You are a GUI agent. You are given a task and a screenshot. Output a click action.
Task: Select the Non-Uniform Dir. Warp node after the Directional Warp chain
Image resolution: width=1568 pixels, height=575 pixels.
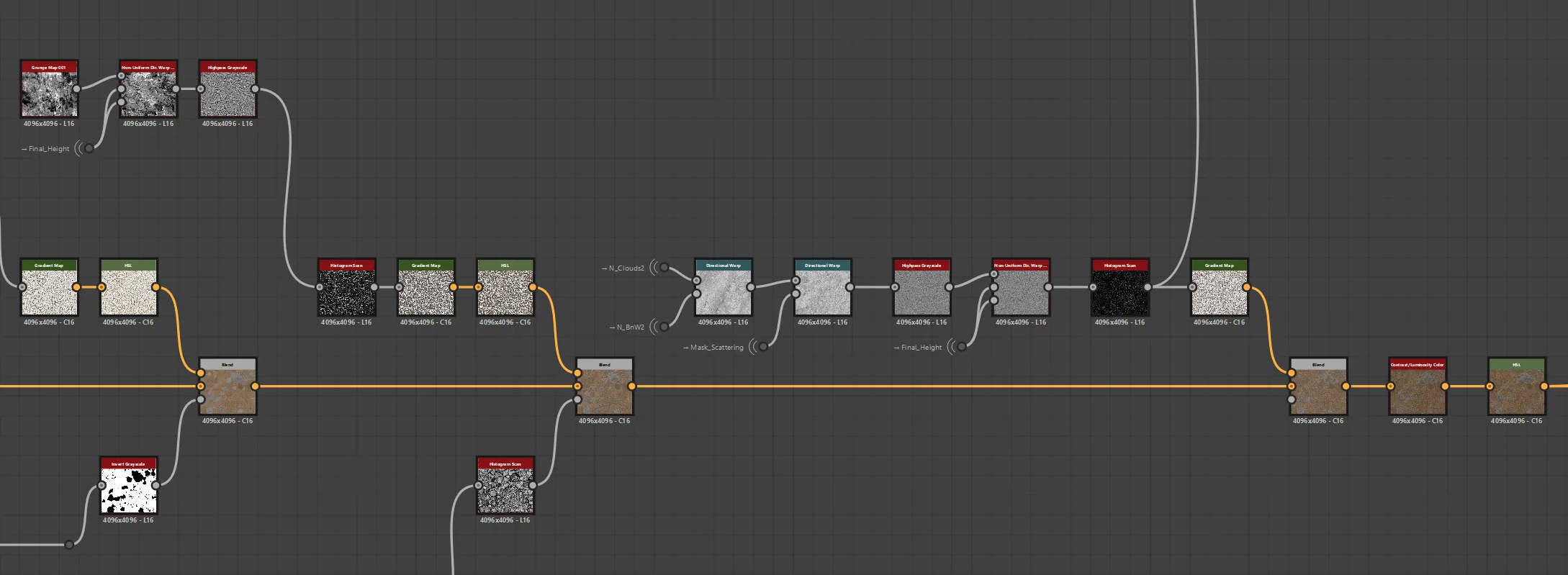point(1021,287)
